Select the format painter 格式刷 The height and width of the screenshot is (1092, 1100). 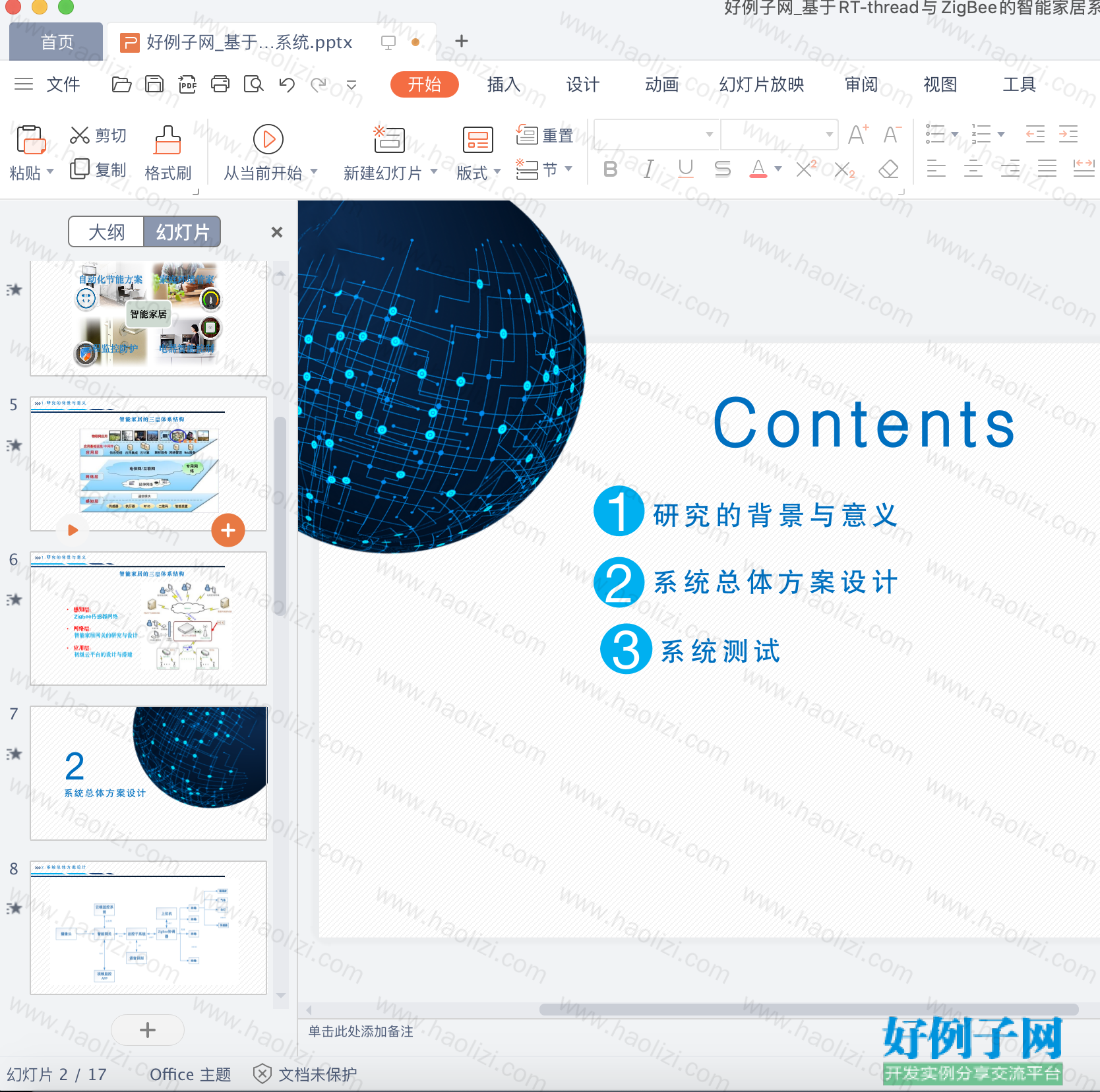168,153
